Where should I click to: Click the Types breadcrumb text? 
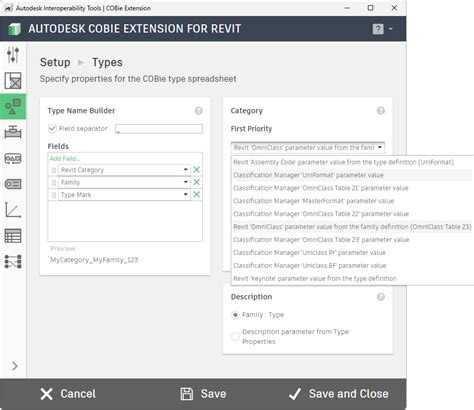click(x=107, y=62)
